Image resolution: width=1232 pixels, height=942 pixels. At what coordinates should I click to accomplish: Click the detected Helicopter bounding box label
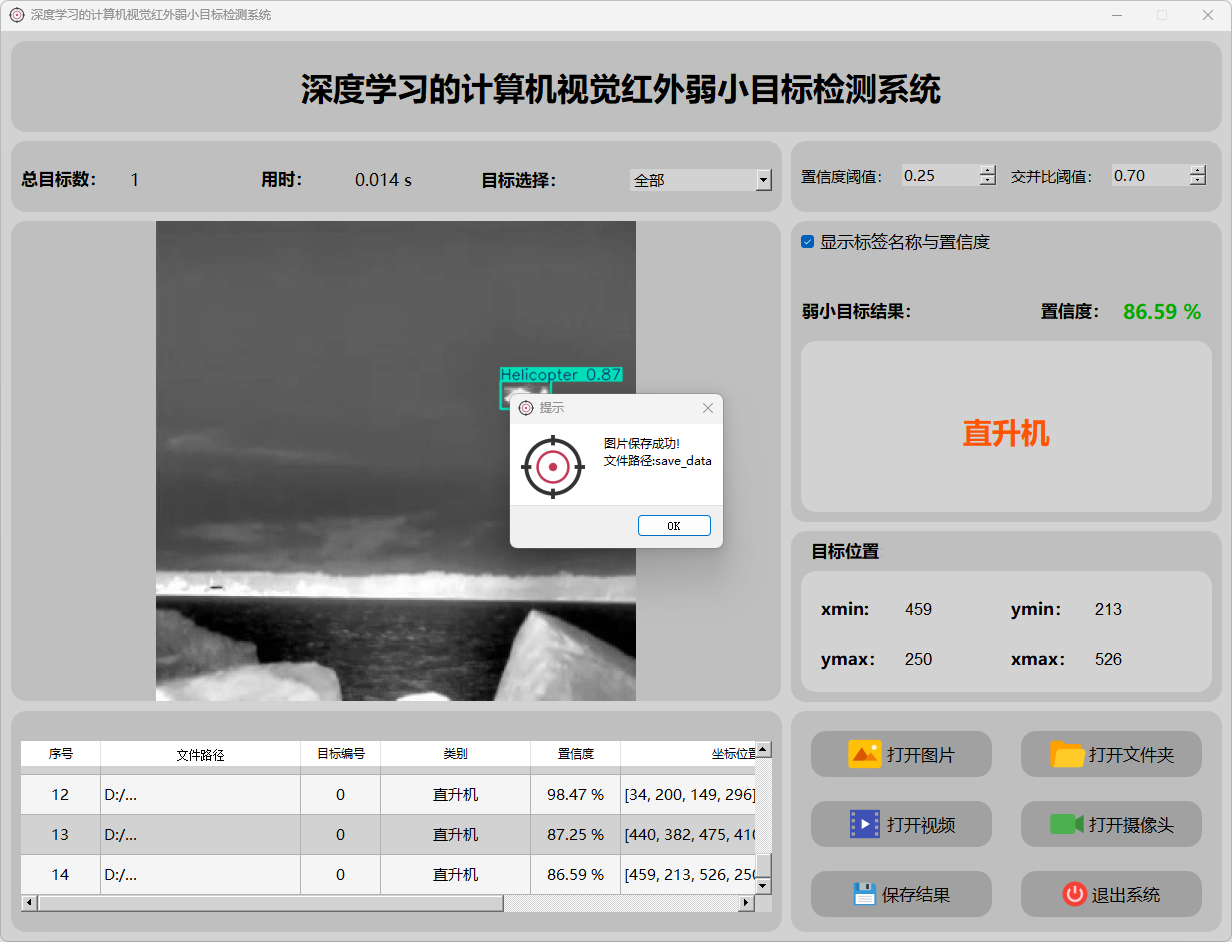click(561, 374)
